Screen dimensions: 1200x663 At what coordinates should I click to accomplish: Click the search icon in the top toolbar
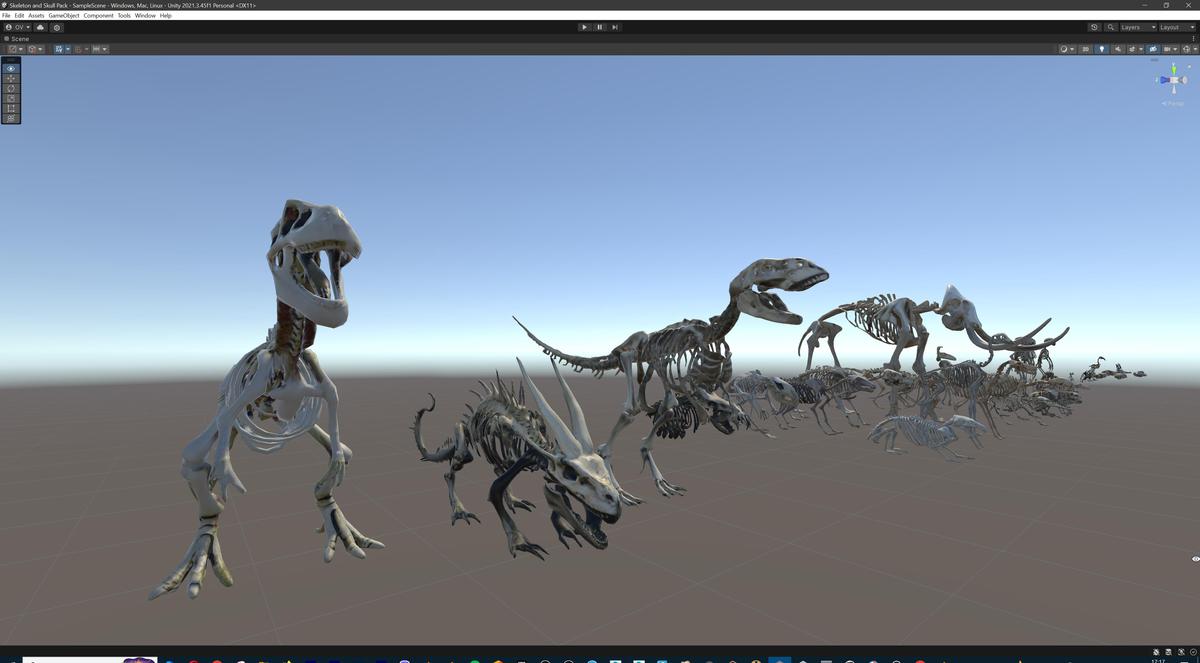click(x=1111, y=27)
